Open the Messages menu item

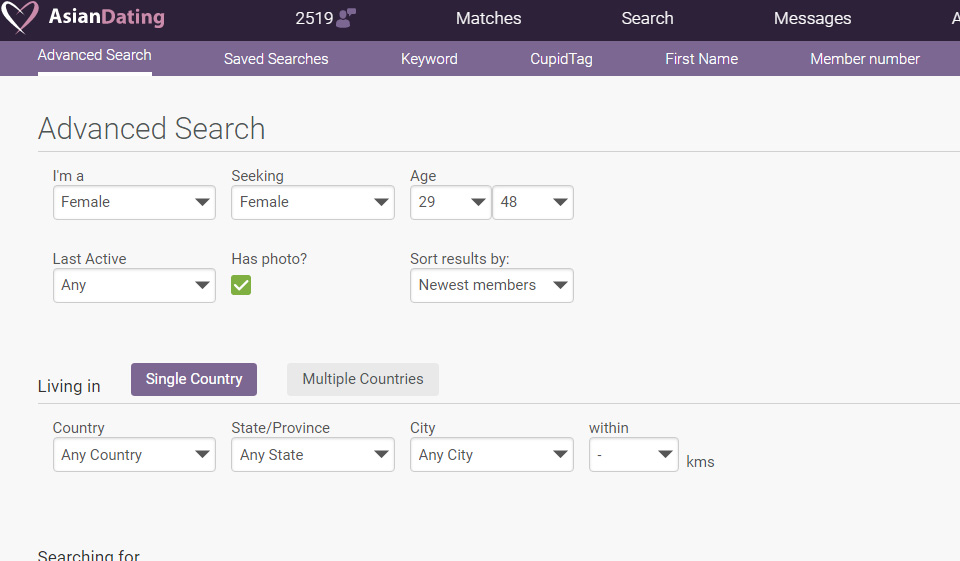(x=812, y=18)
